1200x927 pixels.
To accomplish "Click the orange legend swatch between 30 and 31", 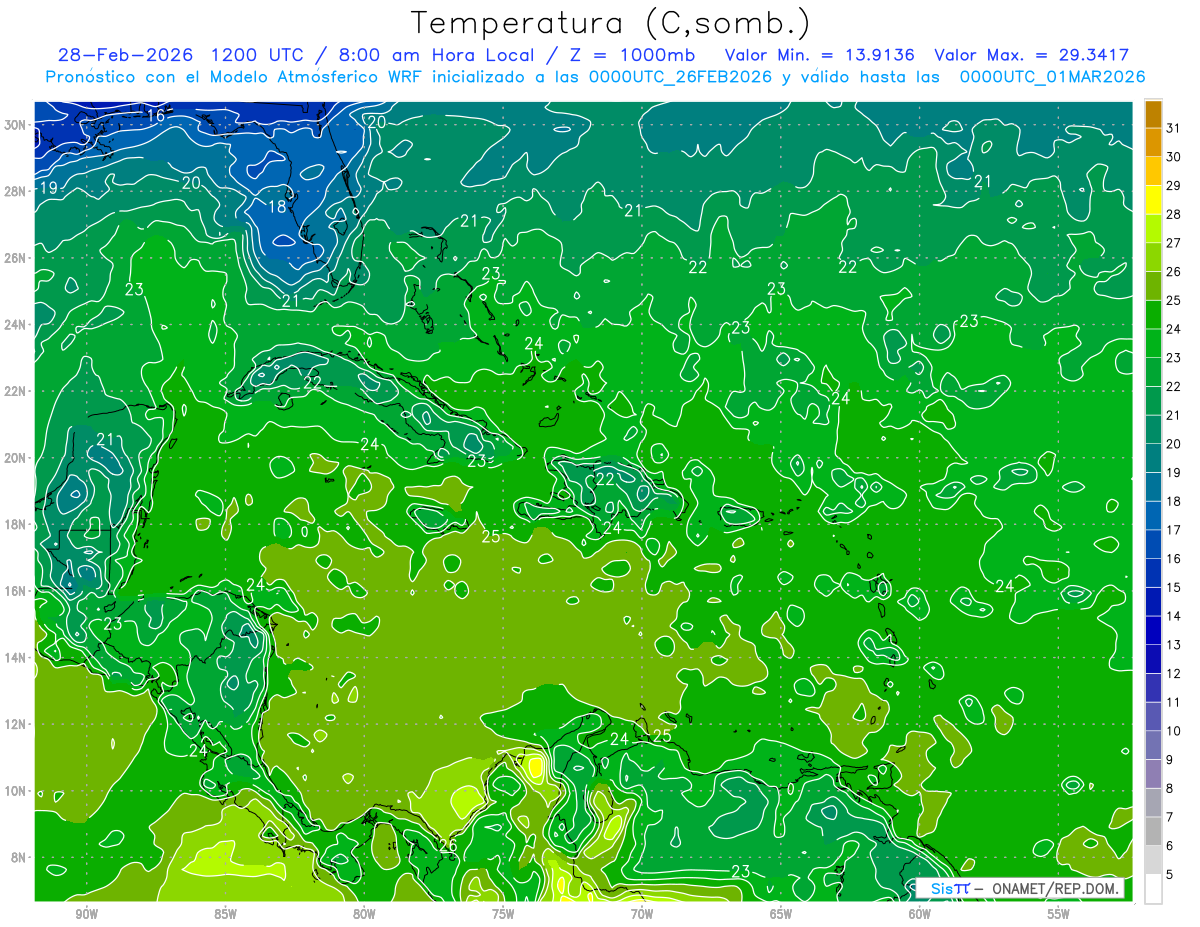I will [1153, 142].
